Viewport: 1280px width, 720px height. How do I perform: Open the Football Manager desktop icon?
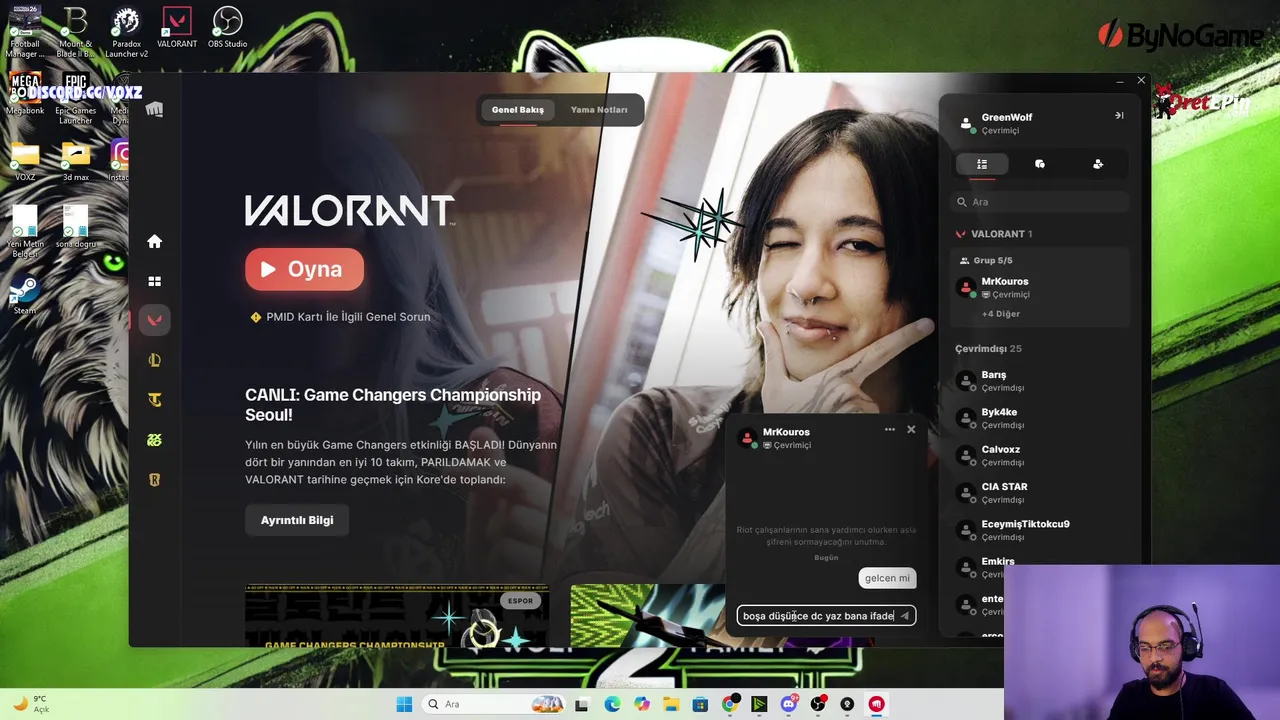[25, 31]
